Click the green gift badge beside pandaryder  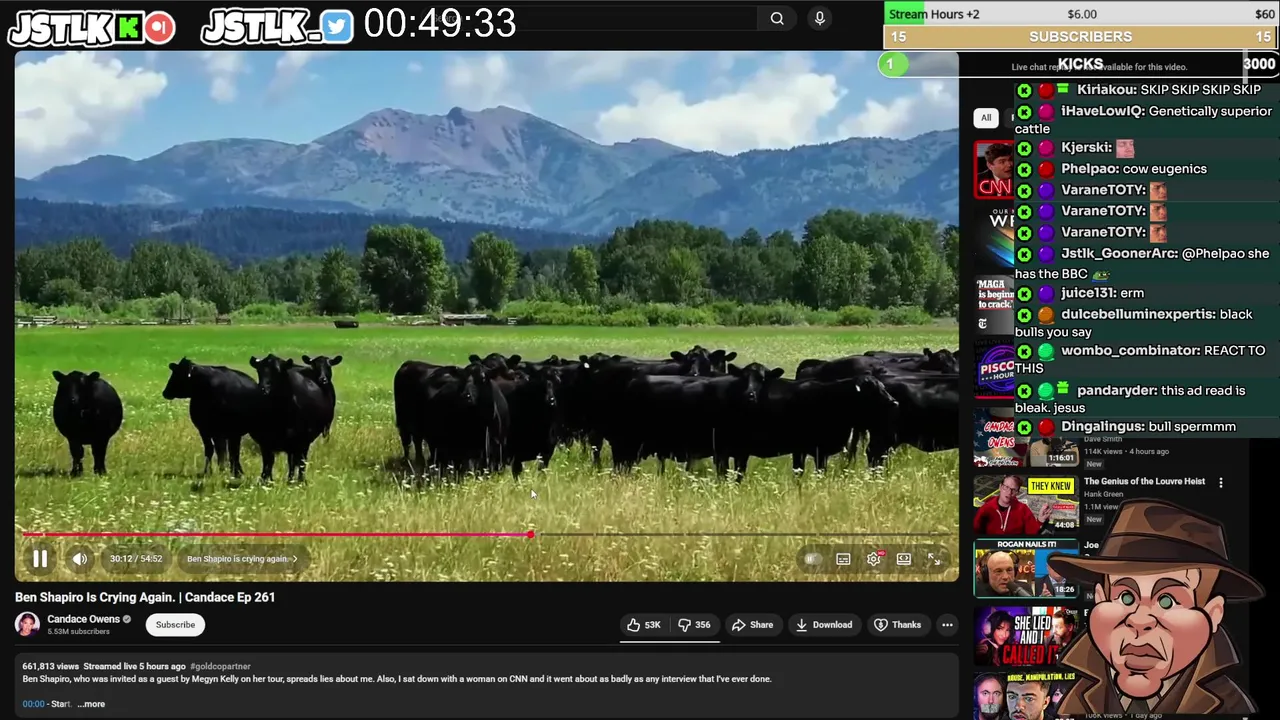pos(1064,388)
